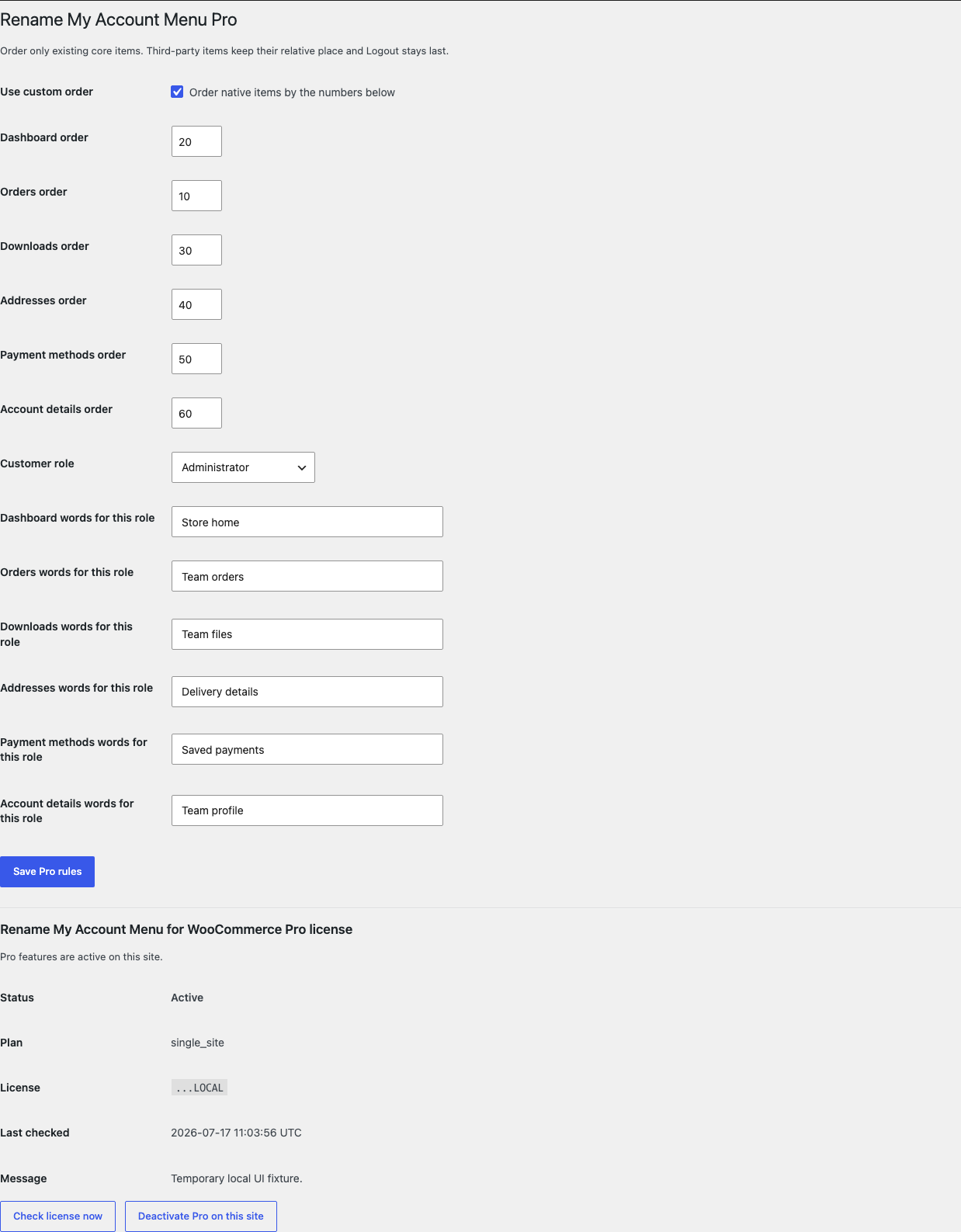Edit the Downloads words field 'Team files'
The image size is (961, 1232).
(x=307, y=634)
